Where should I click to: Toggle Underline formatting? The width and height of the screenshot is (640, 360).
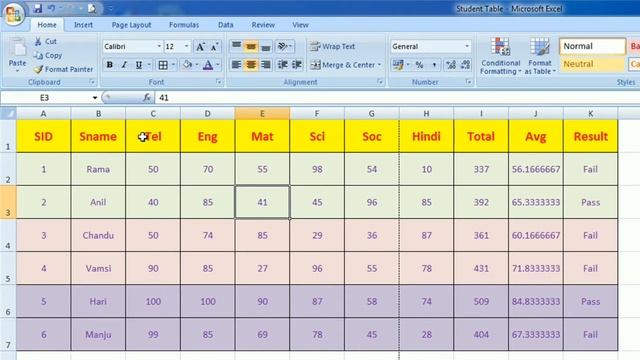[x=139, y=64]
